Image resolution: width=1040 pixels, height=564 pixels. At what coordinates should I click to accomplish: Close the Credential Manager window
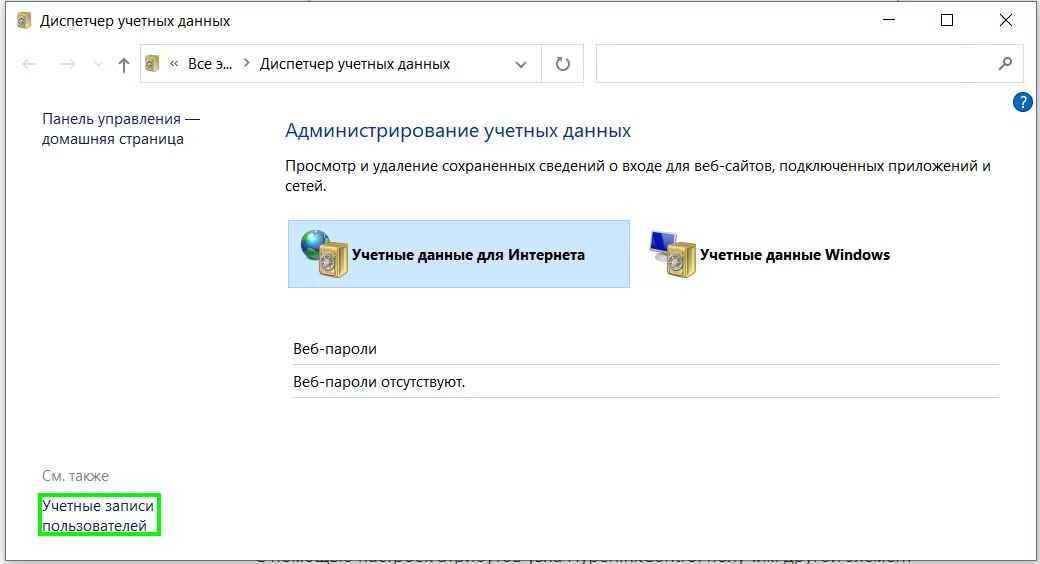point(1006,20)
